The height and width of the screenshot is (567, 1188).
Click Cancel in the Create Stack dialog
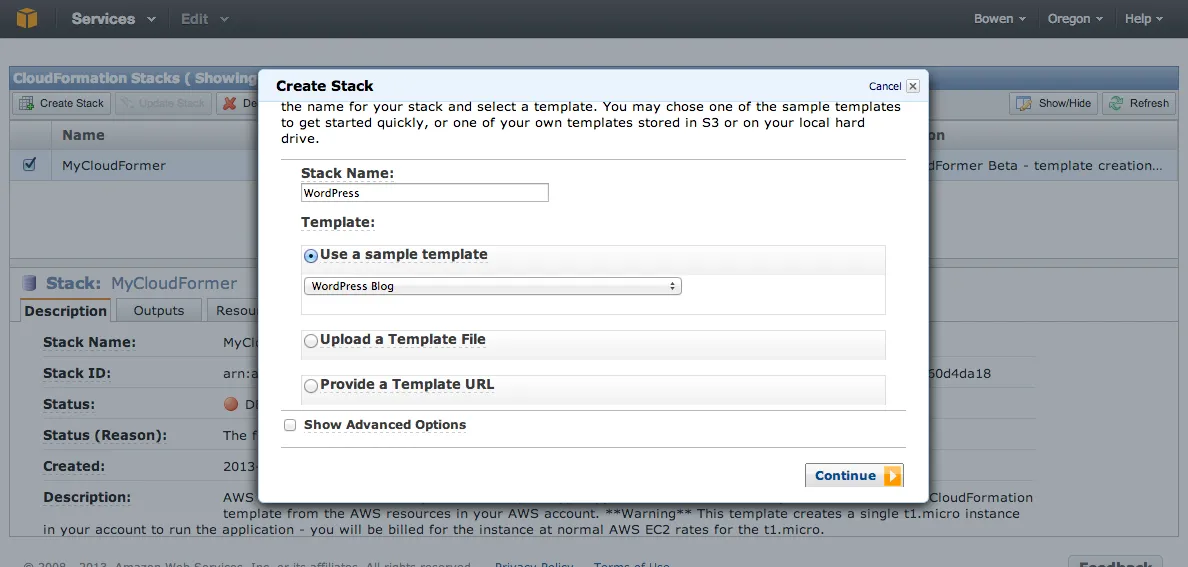click(x=885, y=86)
